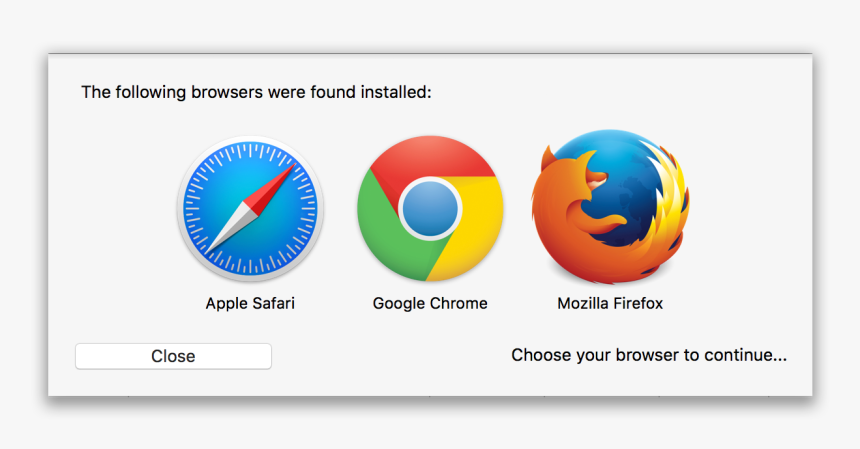
Task: Click the "Google Chrome" label
Action: point(430,303)
